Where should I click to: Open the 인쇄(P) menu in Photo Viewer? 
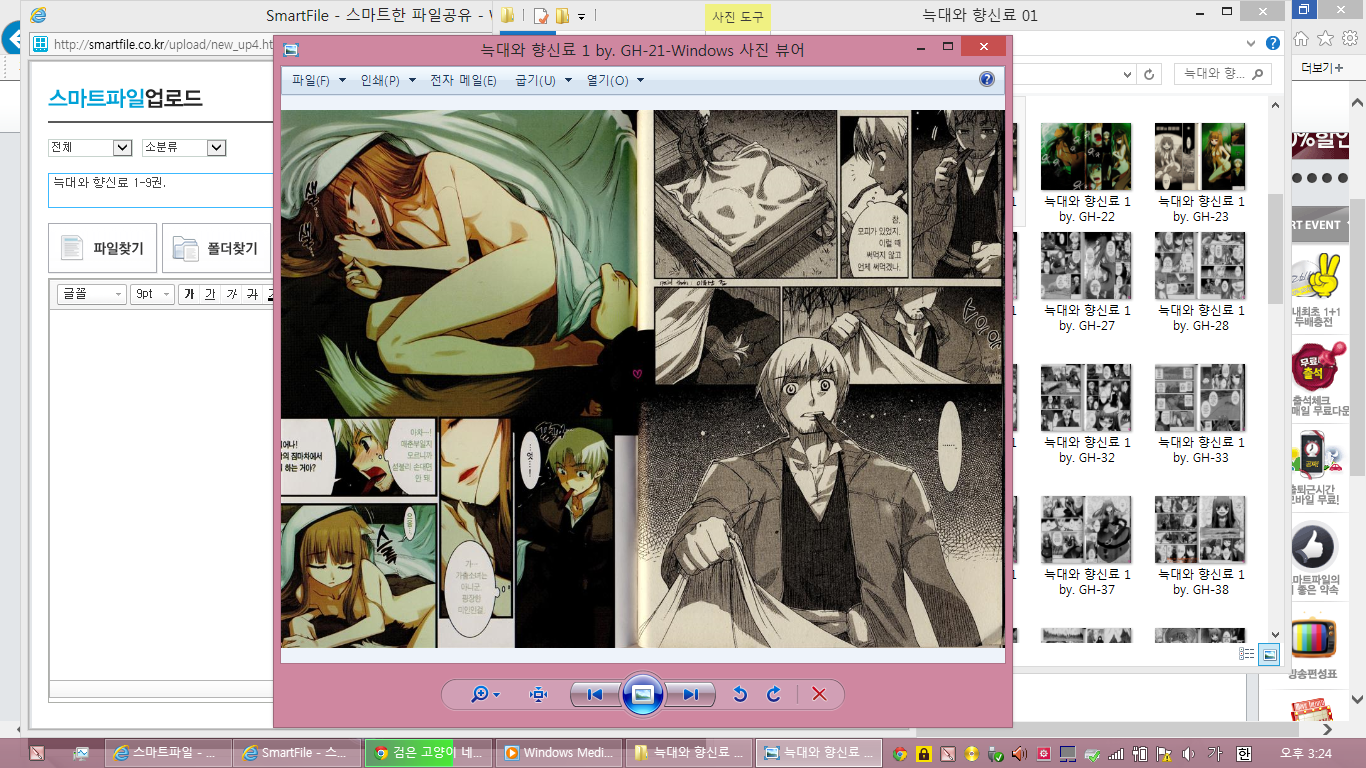click(387, 80)
